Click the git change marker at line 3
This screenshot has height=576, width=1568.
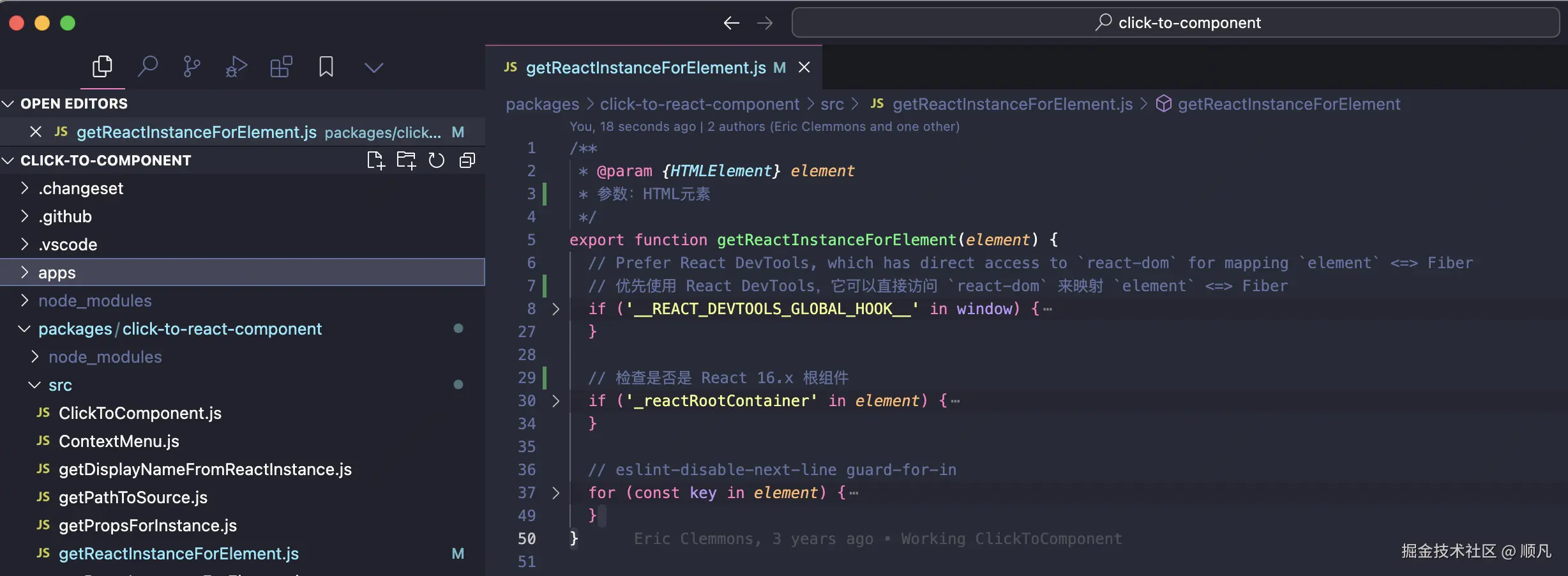(x=545, y=194)
